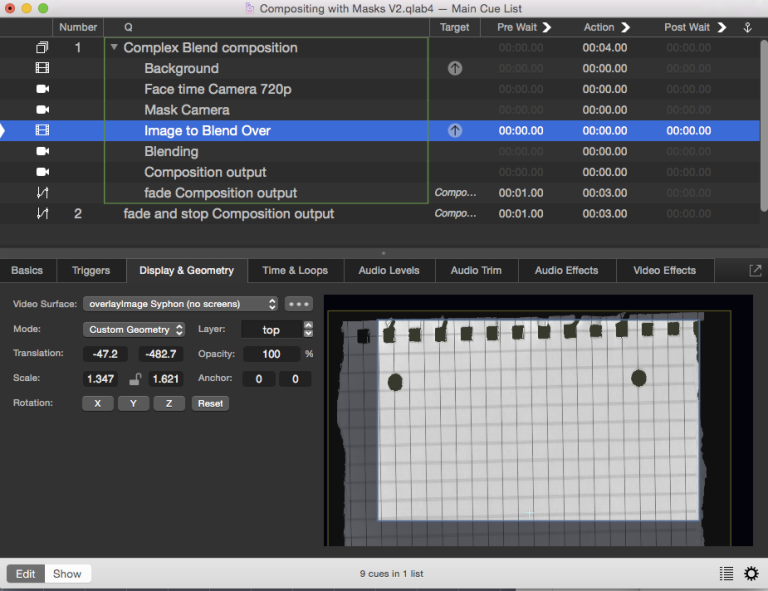Click the Opacity value field
This screenshot has height=591, width=768.
[271, 354]
